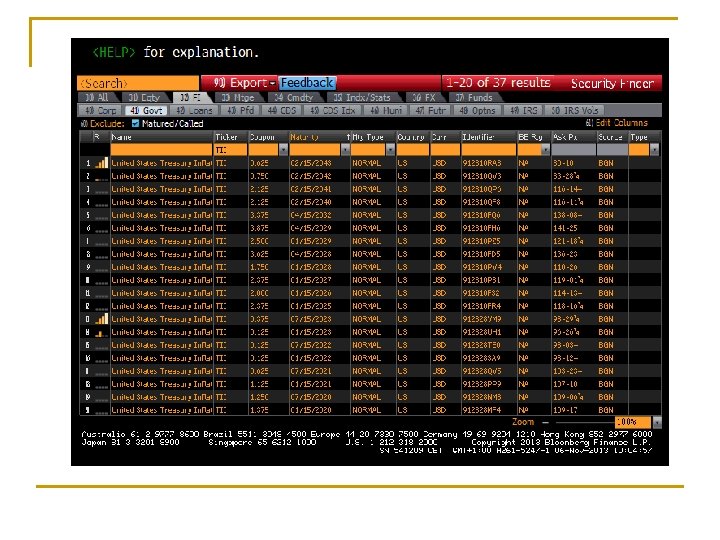The height and width of the screenshot is (540, 720).
Task: Expand the Export menu arrow
Action: click(272, 83)
